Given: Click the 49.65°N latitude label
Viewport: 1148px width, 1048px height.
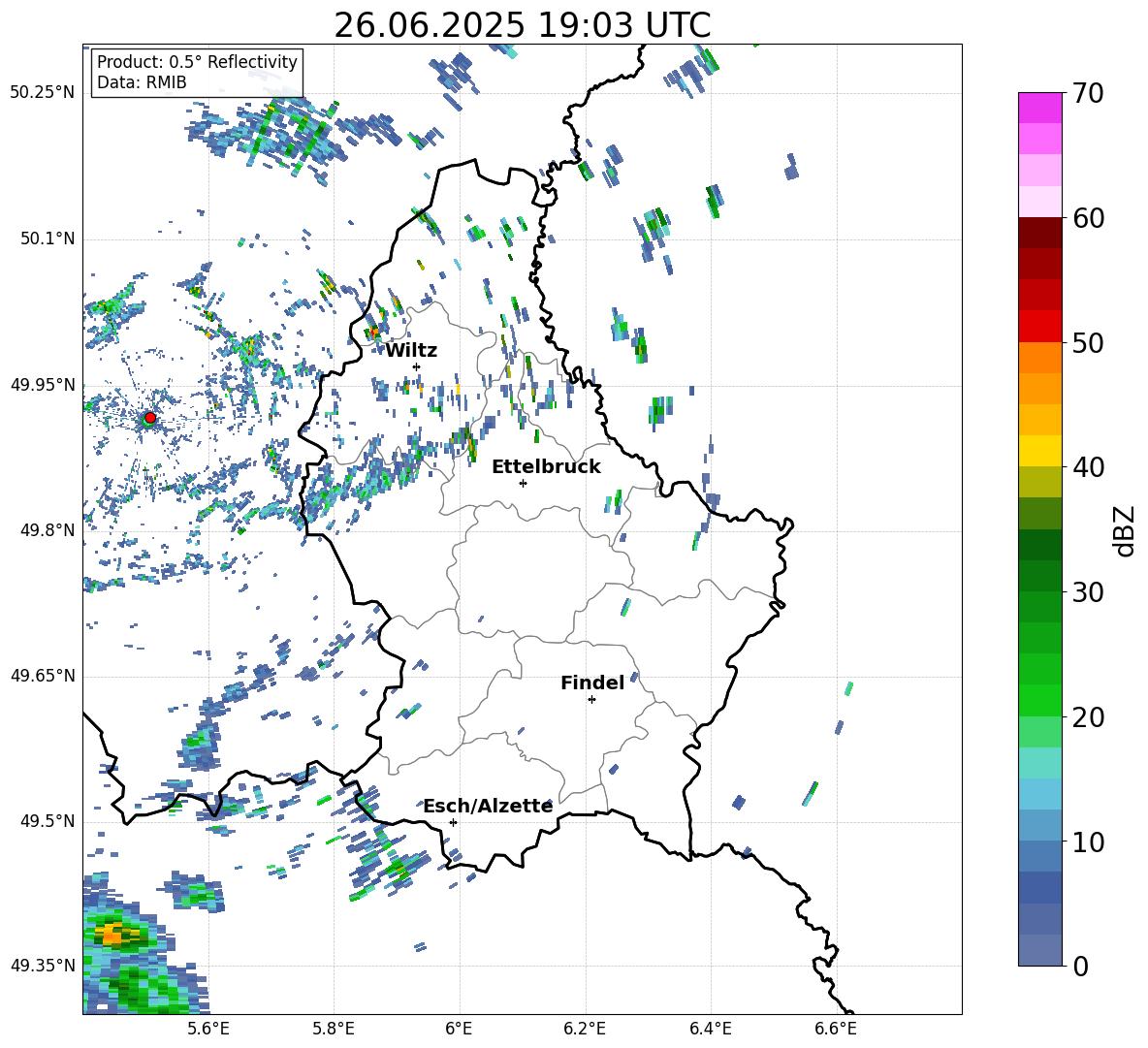Looking at the screenshot, I should pyautogui.click(x=43, y=675).
